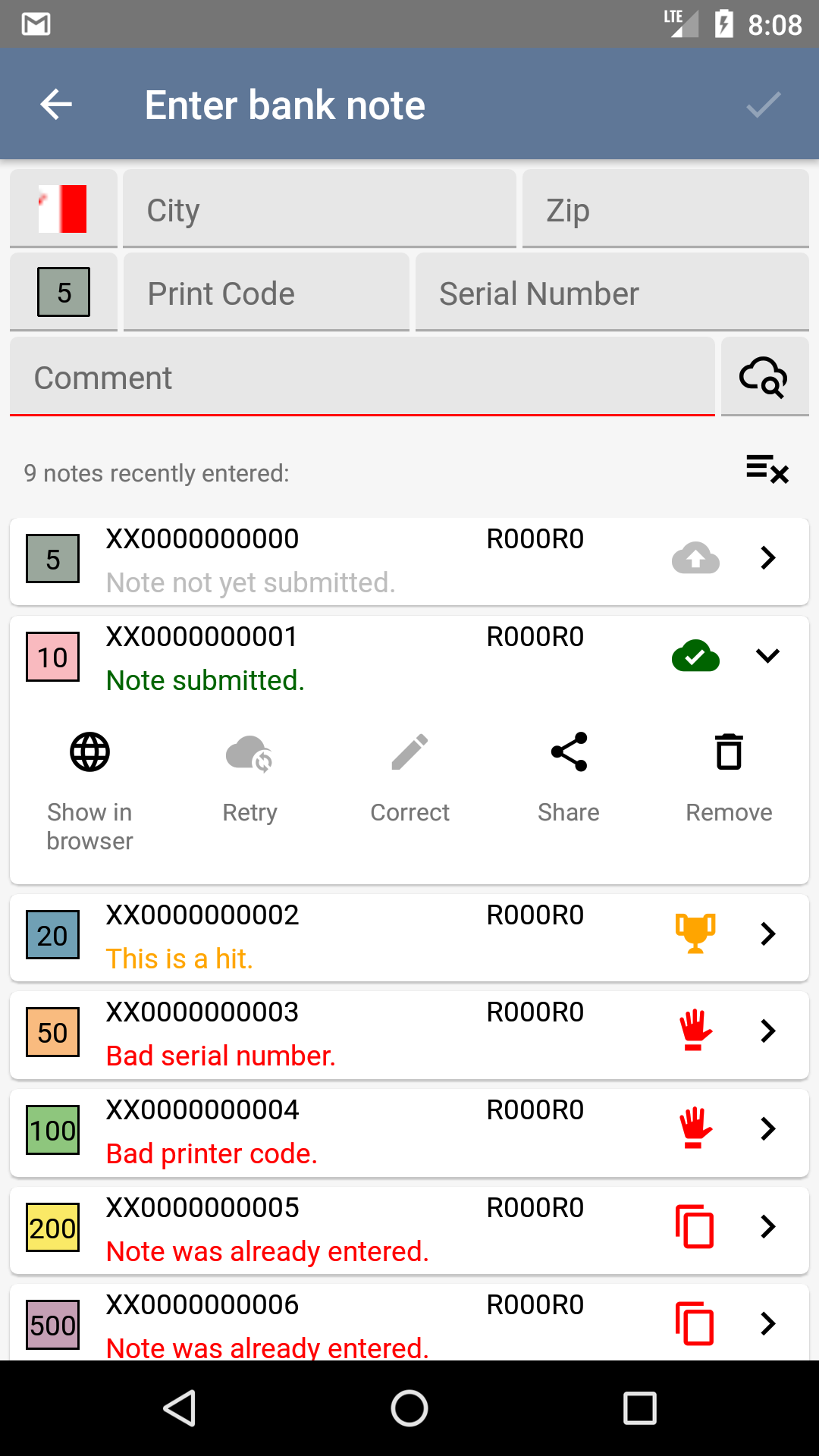819x1456 pixels.
Task: Tap the 'Enter bank note' title
Action: coord(284,105)
